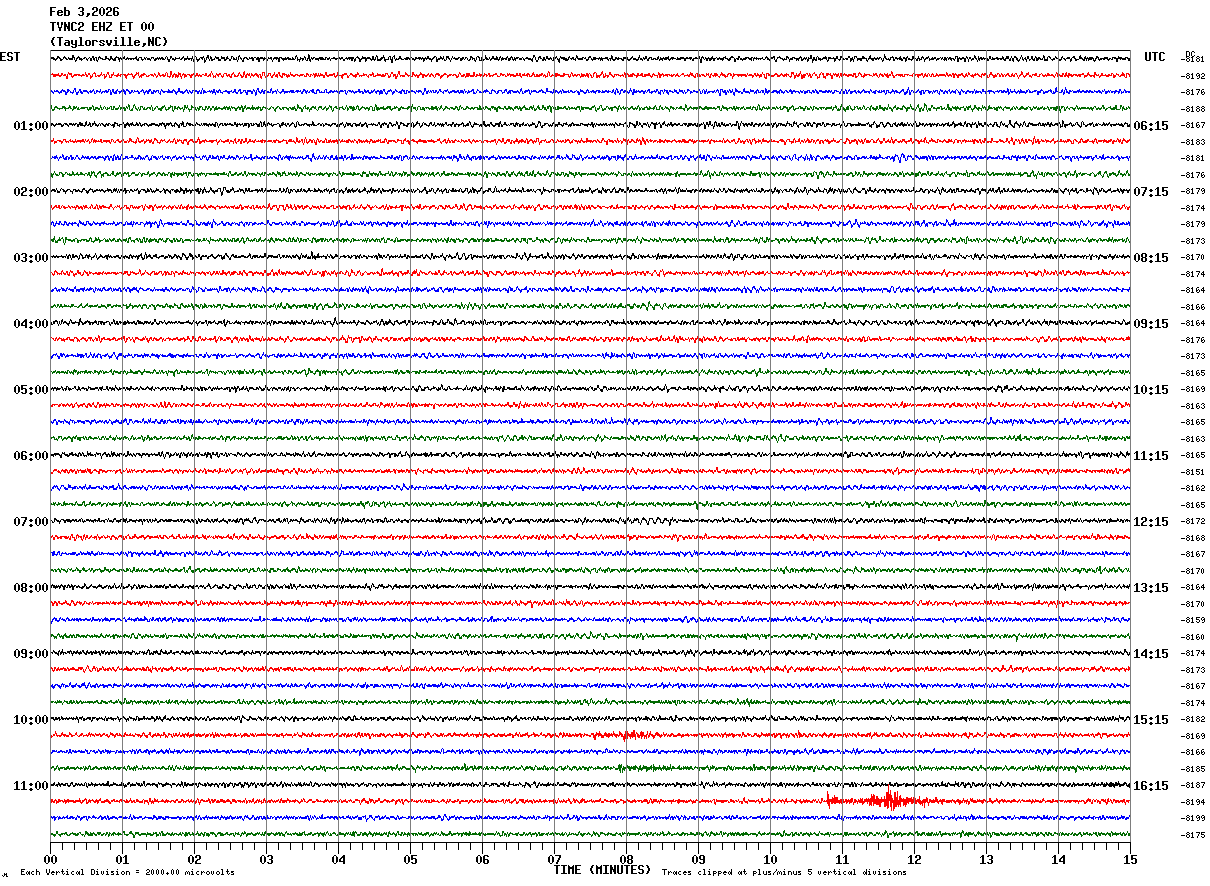Click the DC offset value -8187
This screenshot has width=1210, height=886.
click(1194, 785)
